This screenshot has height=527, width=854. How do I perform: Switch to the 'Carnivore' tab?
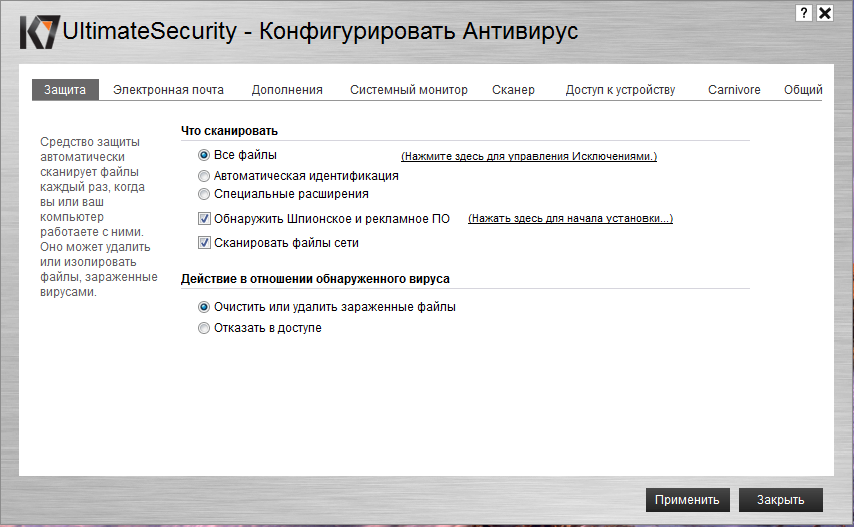(x=734, y=90)
